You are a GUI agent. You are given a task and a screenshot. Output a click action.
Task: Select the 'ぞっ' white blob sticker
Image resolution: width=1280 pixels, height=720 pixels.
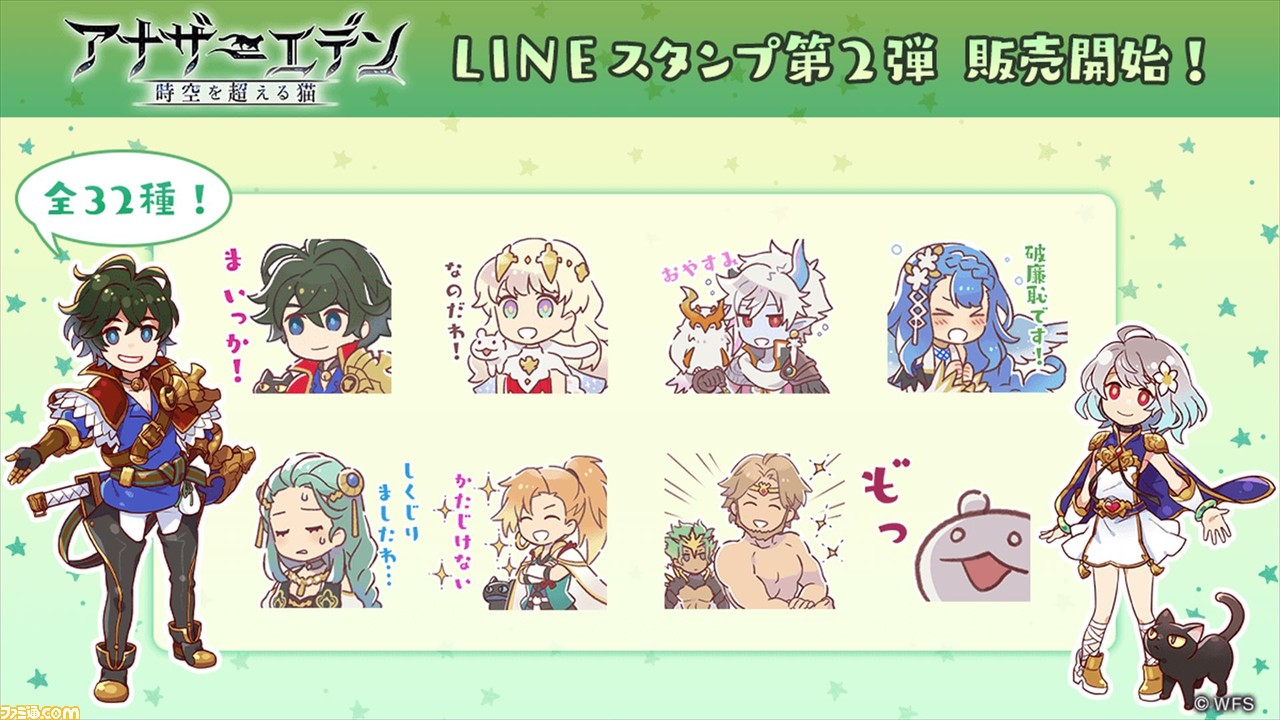[947, 531]
